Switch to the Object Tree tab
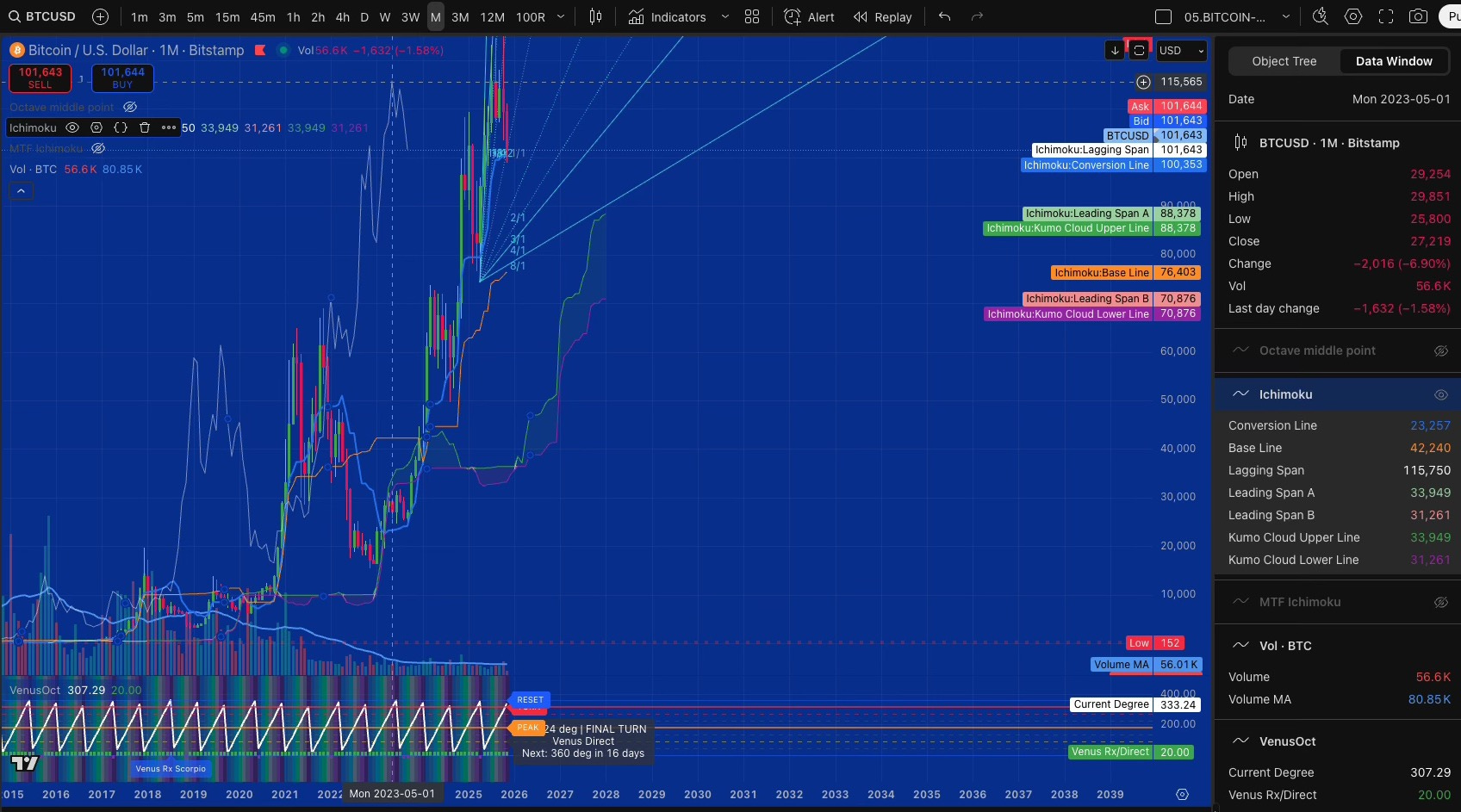The height and width of the screenshot is (812, 1461). [1284, 61]
